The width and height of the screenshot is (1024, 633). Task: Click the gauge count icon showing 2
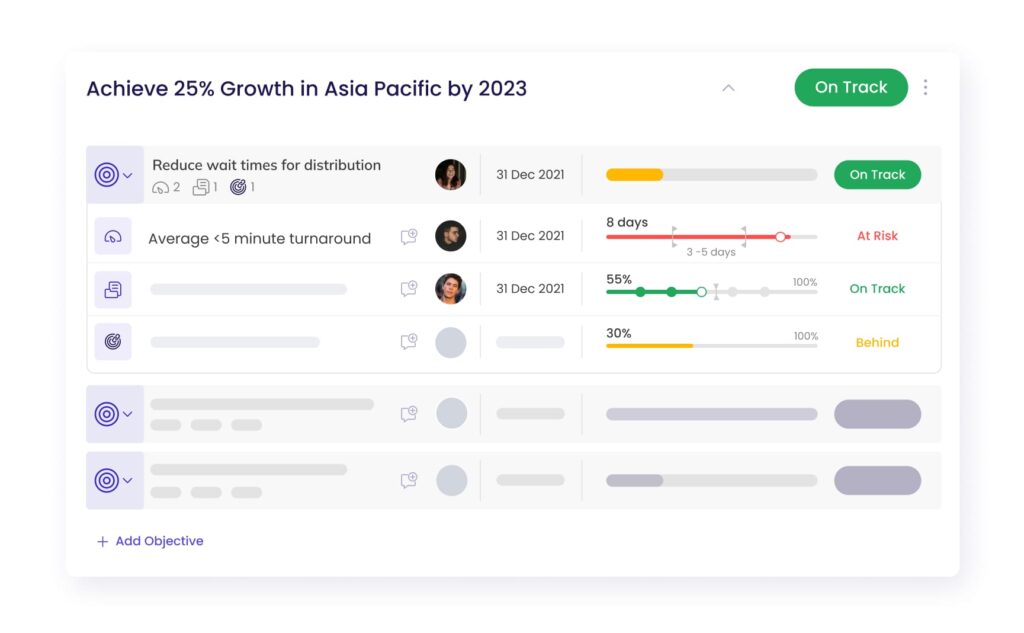pyautogui.click(x=161, y=188)
